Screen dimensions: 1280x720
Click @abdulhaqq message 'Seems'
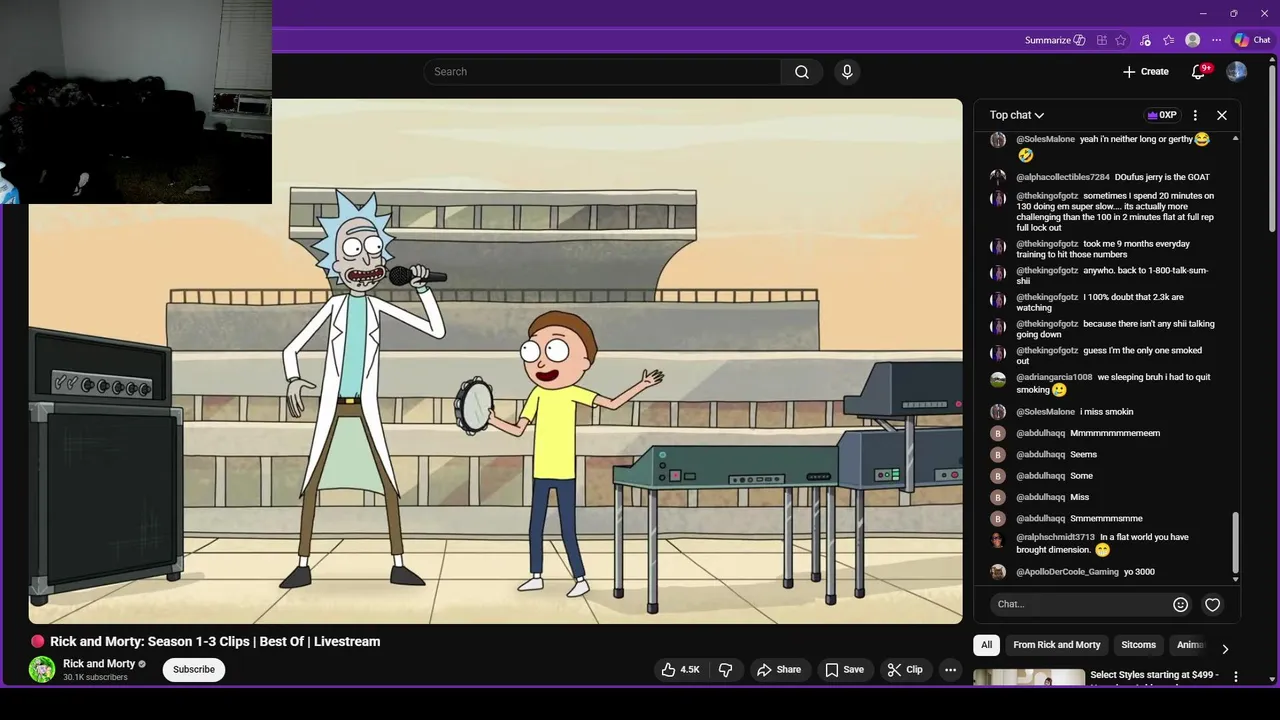(1083, 455)
